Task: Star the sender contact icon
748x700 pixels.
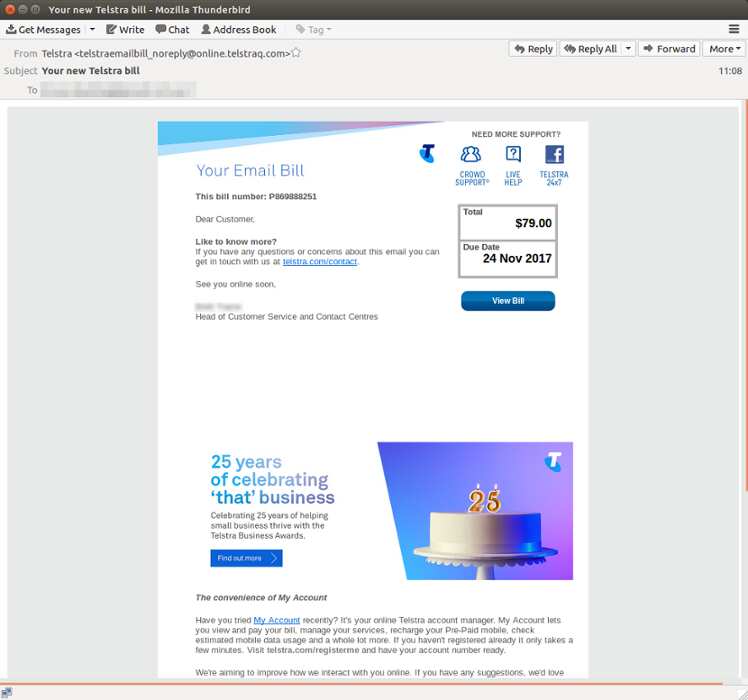Action: point(296,52)
